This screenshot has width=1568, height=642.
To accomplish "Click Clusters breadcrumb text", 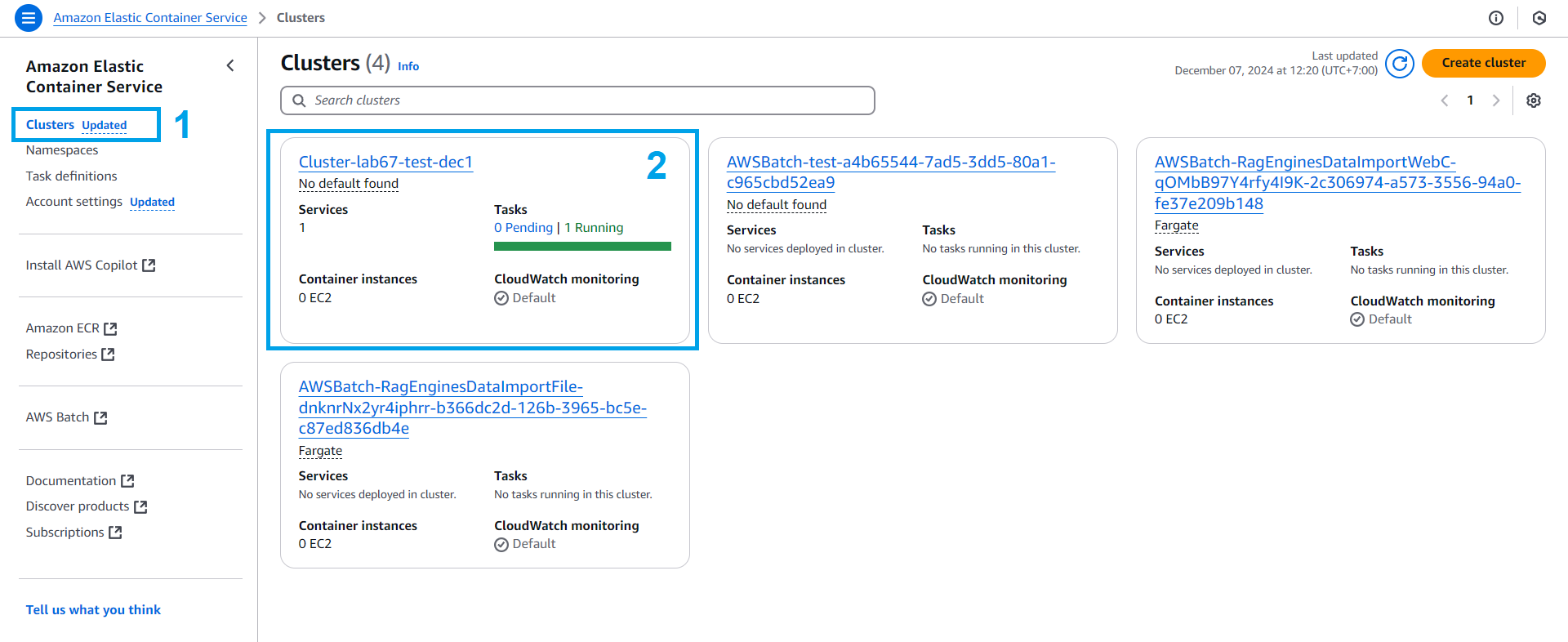I will [301, 18].
